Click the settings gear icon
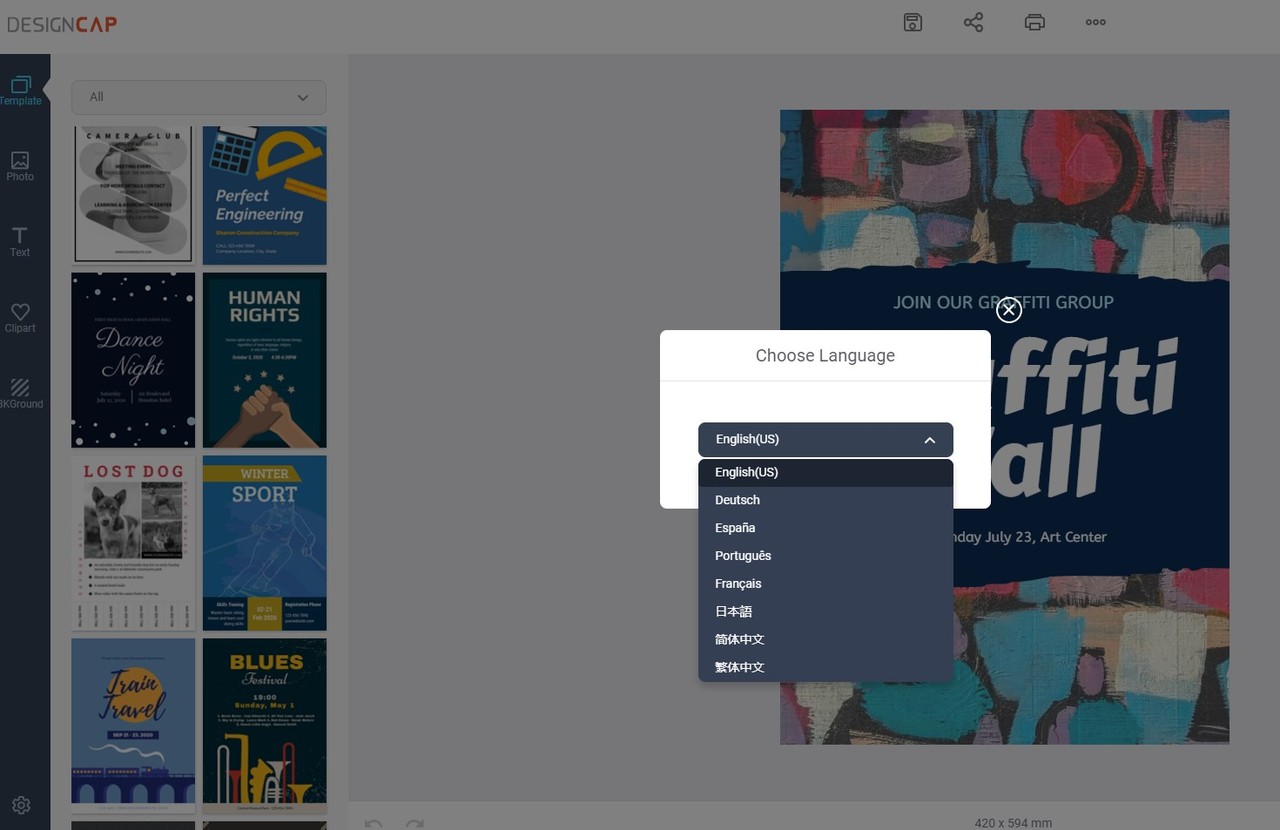 point(21,805)
